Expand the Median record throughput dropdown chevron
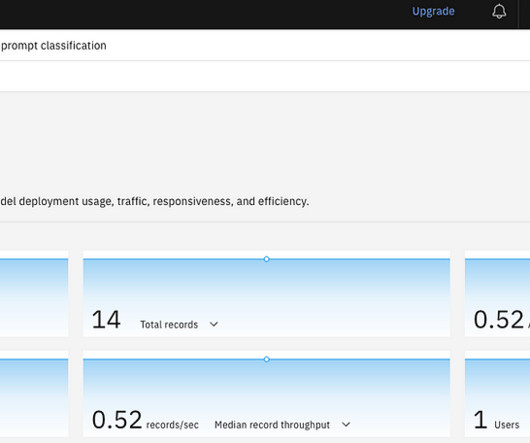The width and height of the screenshot is (530, 443). click(x=346, y=424)
